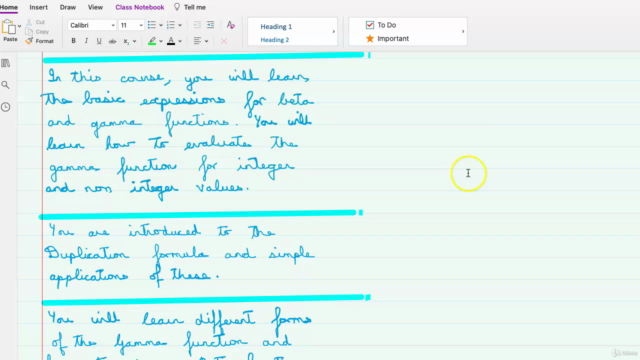Clear all text formatting

(x=231, y=25)
